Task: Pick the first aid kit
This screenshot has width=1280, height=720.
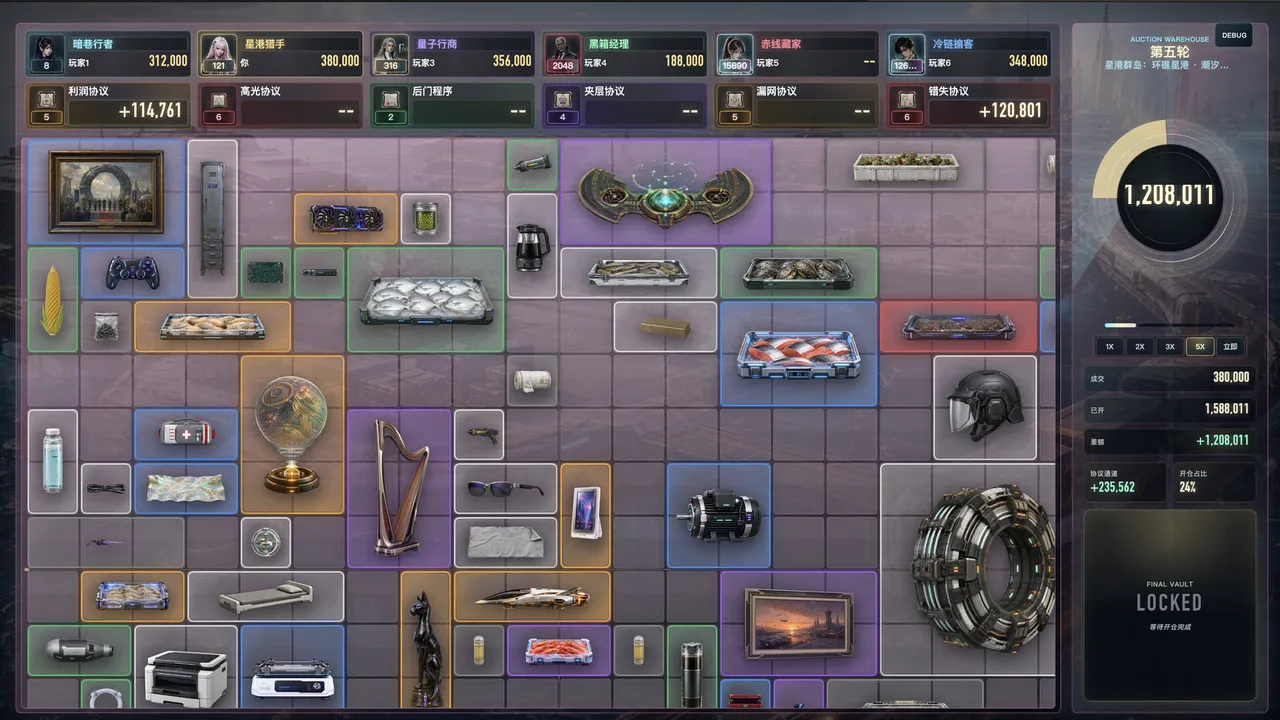Action: (186, 434)
